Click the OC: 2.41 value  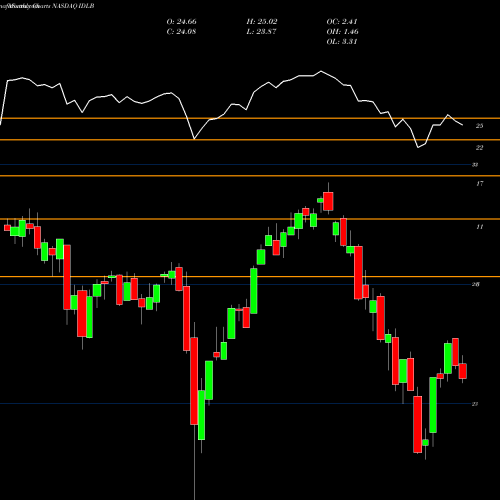[x=342, y=22]
